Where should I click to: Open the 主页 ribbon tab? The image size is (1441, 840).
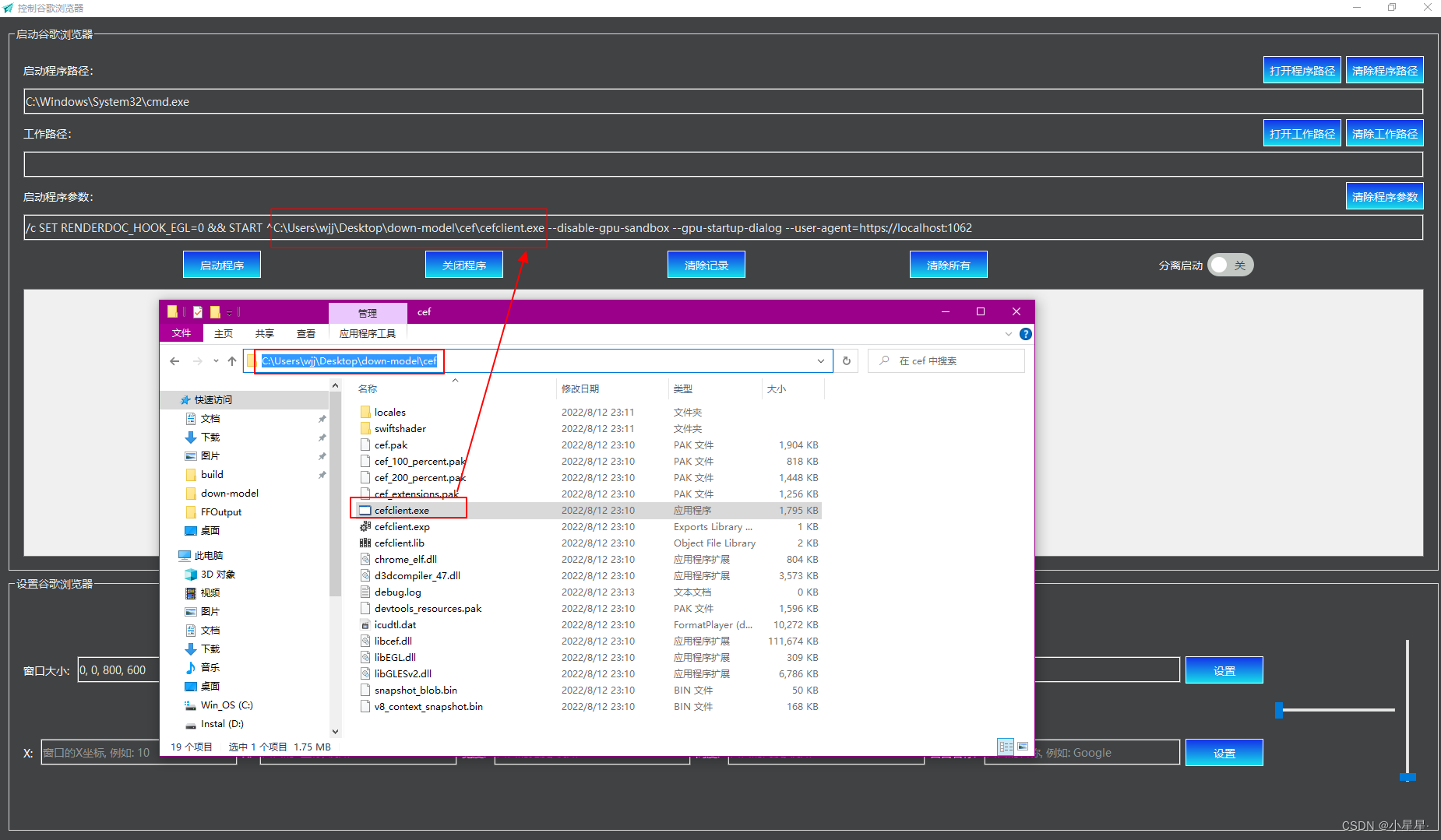(224, 333)
